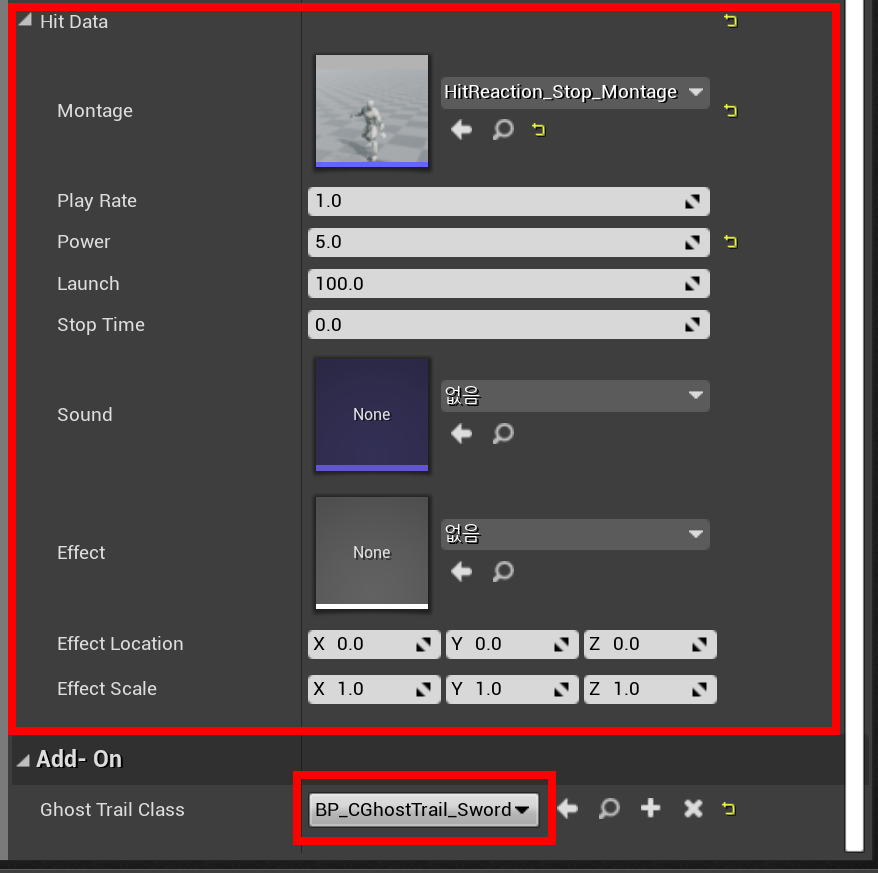Collapse the Add-On category
This screenshot has width=878, height=873.
pos(23,760)
